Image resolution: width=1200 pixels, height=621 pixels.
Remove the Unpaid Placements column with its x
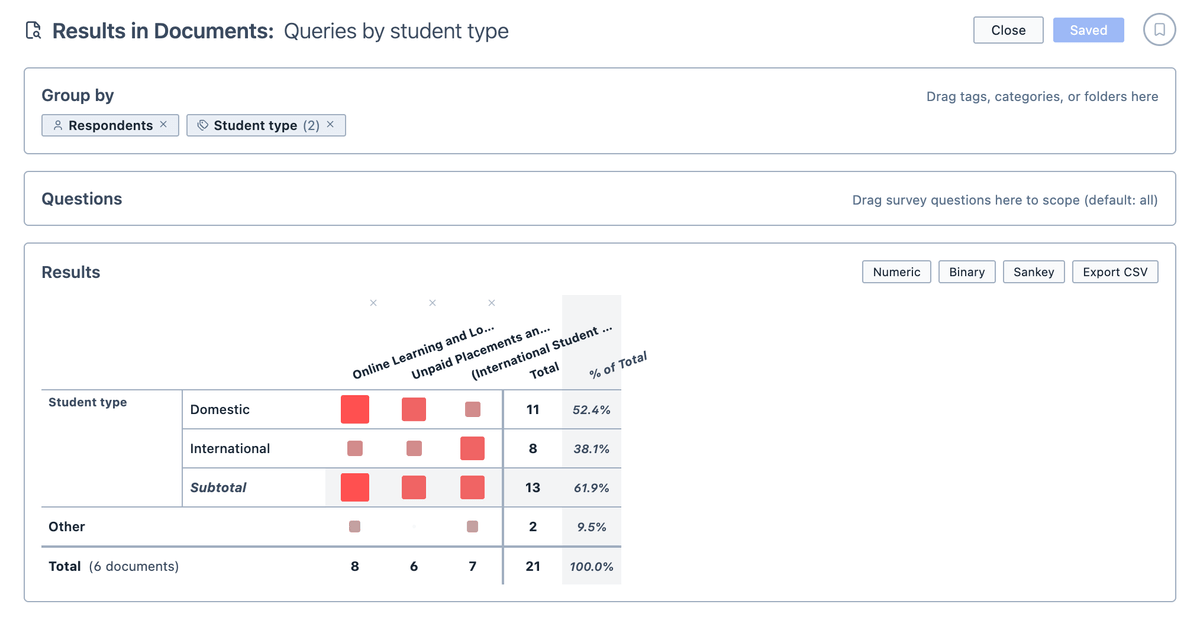click(432, 303)
